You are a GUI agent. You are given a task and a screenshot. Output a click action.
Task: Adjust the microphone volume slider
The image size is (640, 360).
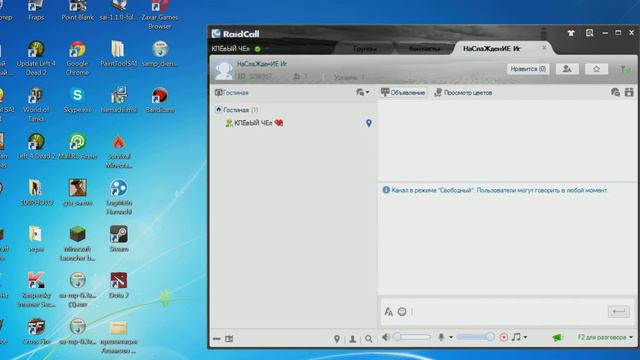[x=476, y=337]
